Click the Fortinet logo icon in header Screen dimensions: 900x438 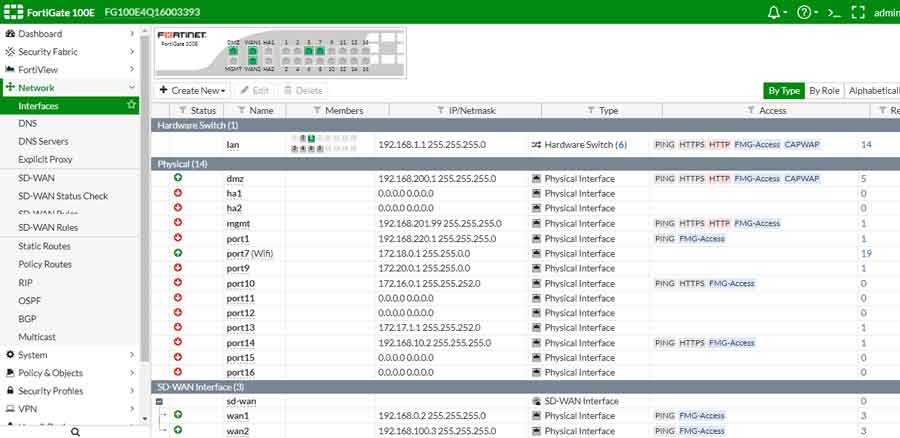[x=13, y=12]
